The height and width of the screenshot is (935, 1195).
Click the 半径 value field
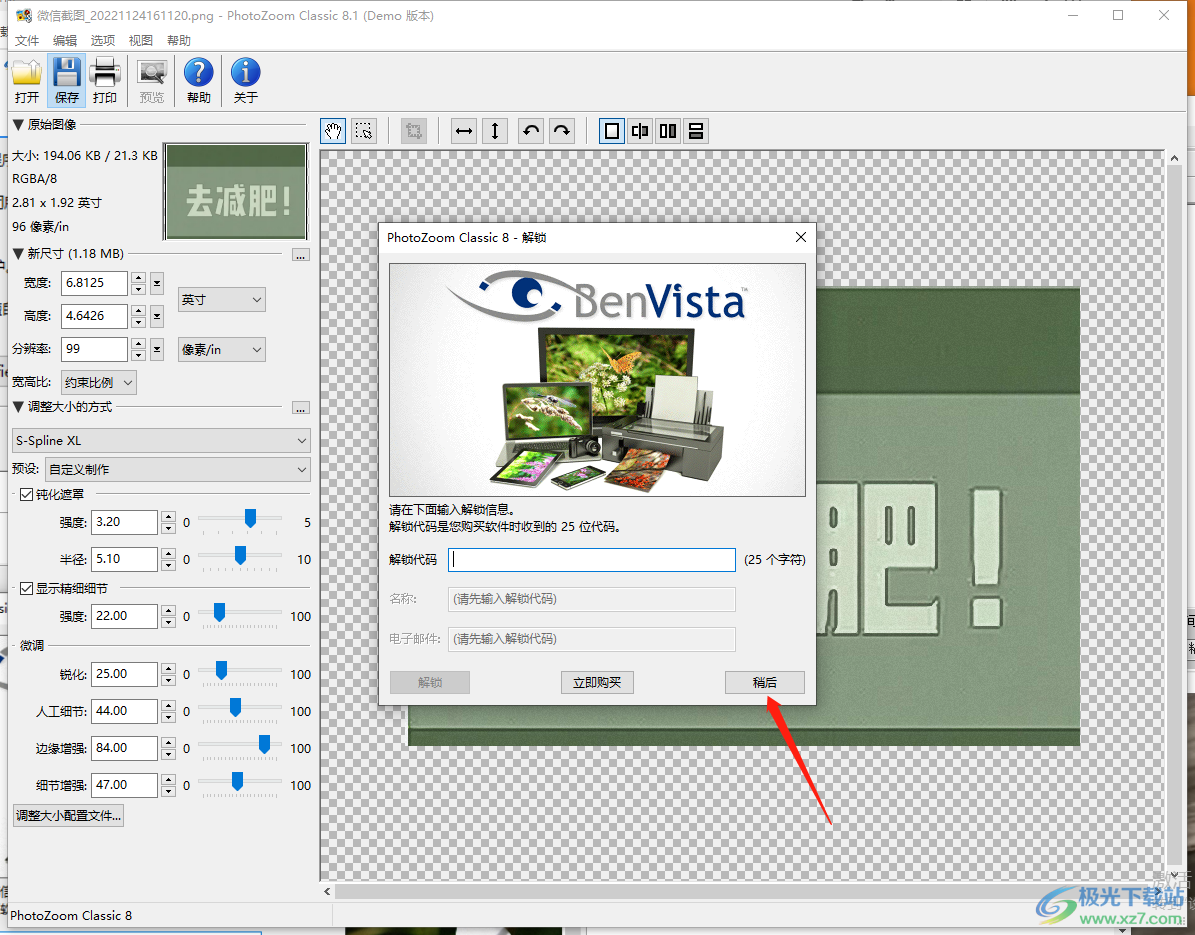point(124,559)
